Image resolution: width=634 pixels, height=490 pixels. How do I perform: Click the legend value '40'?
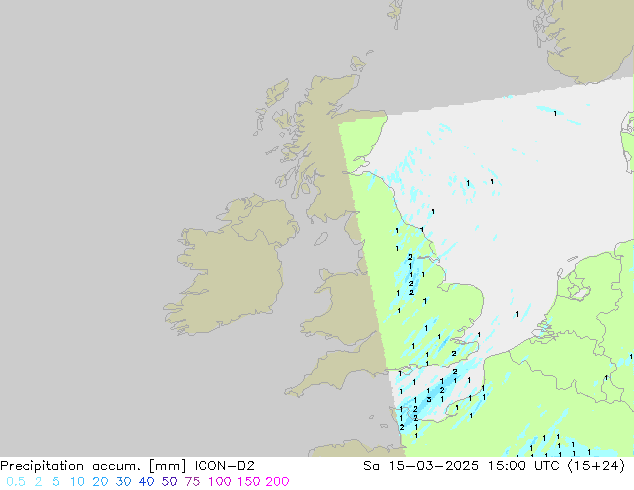[146, 482]
